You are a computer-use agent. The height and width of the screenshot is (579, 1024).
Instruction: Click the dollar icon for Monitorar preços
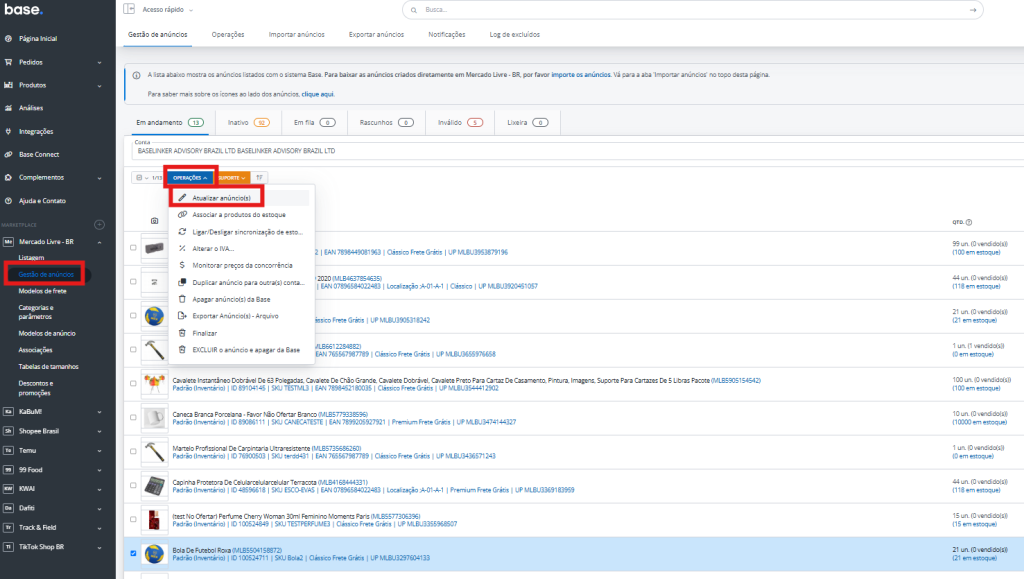182,265
